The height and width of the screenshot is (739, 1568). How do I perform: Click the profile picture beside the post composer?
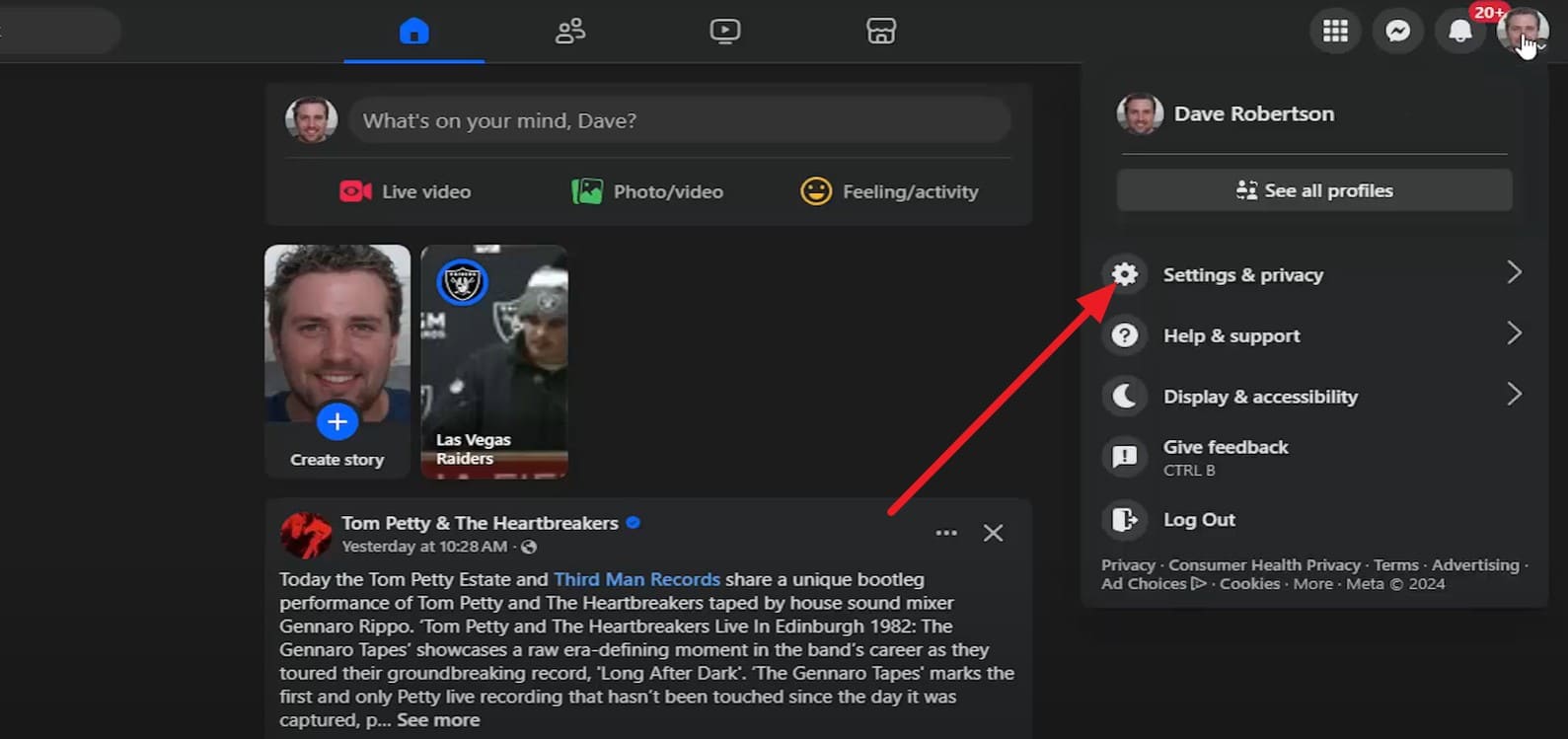311,120
